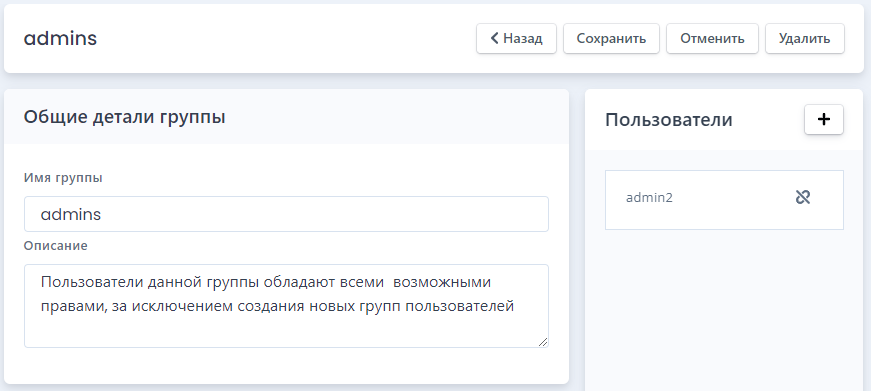Click the Общие детали группы heading
Viewport: 871px width, 391px height.
click(124, 117)
